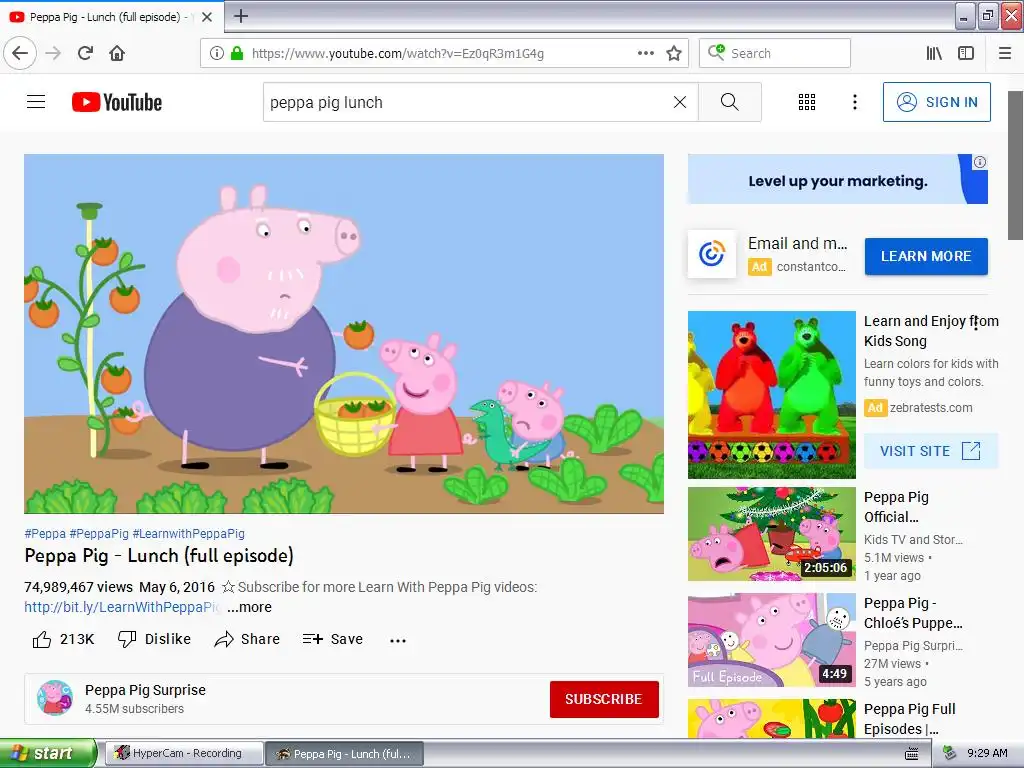The height and width of the screenshot is (768, 1024).
Task: Toggle the Firefox sidebar icon
Action: [x=966, y=53]
